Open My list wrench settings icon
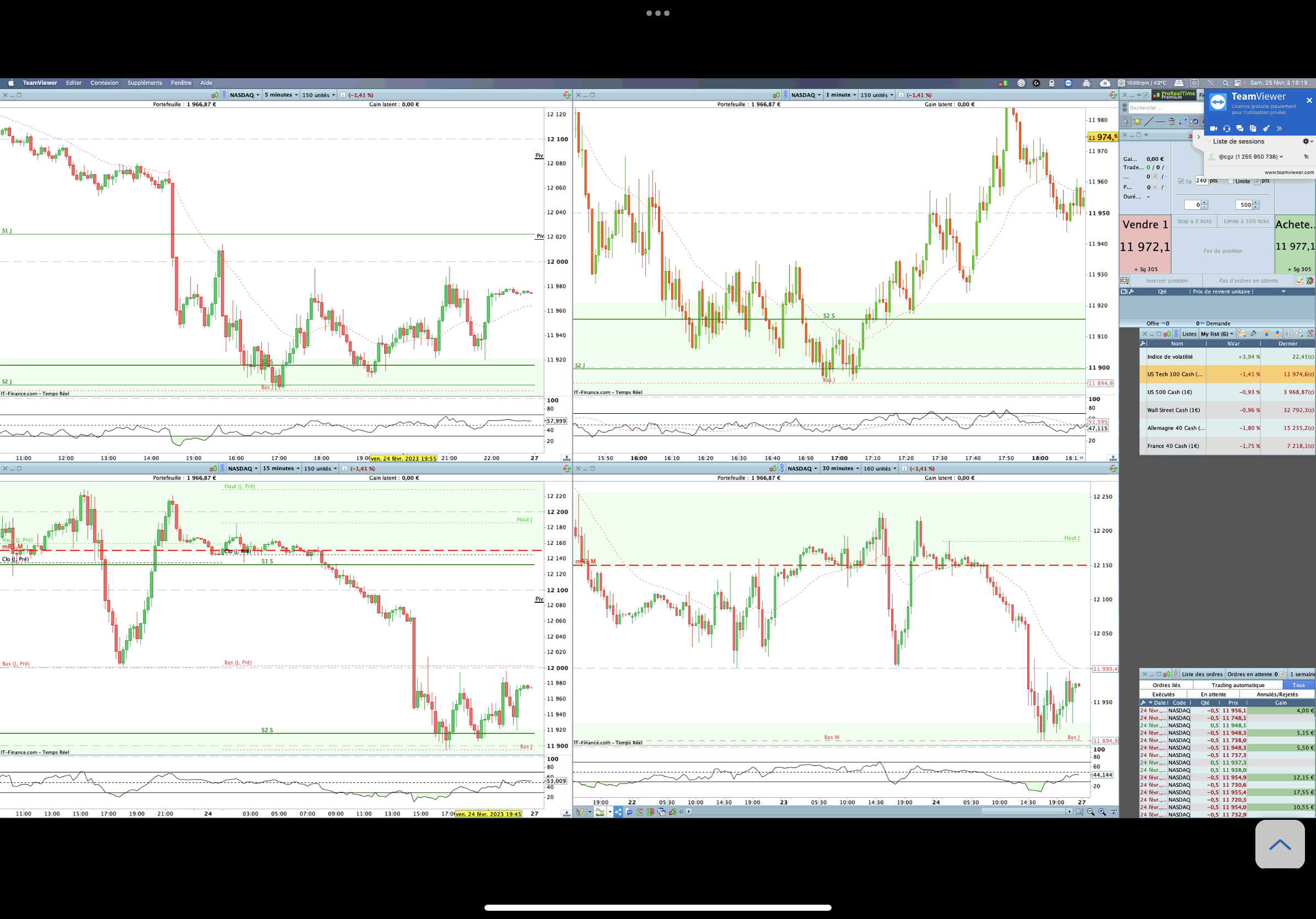 (x=1254, y=333)
